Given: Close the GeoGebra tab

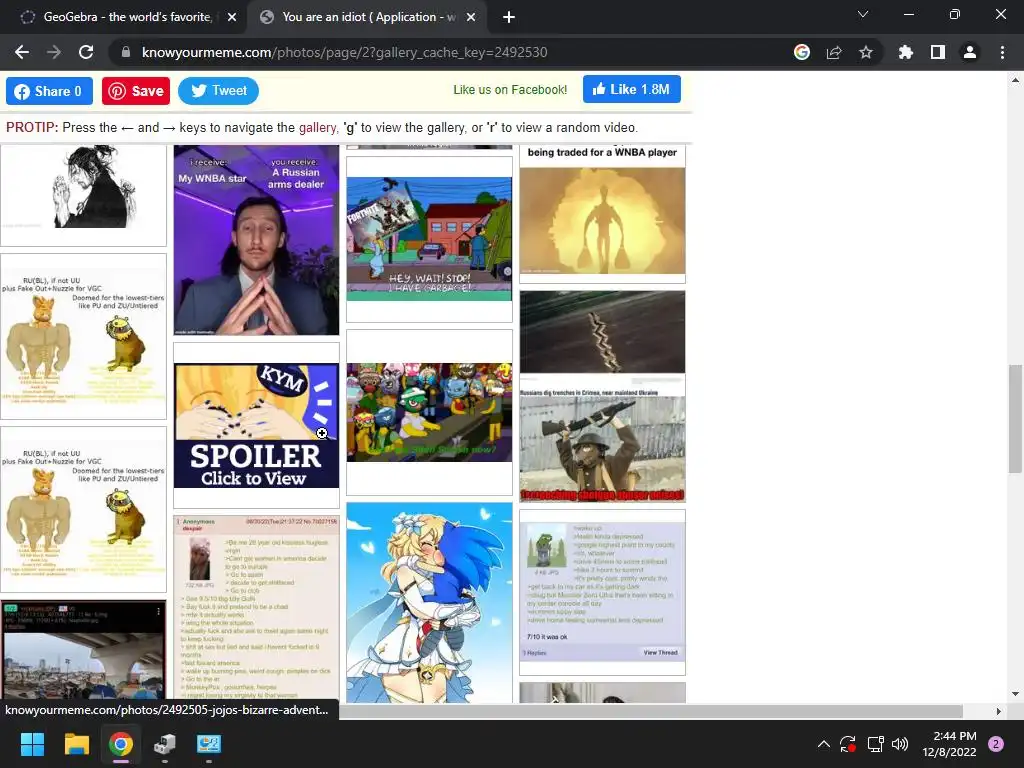Looking at the screenshot, I should pyautogui.click(x=232, y=17).
